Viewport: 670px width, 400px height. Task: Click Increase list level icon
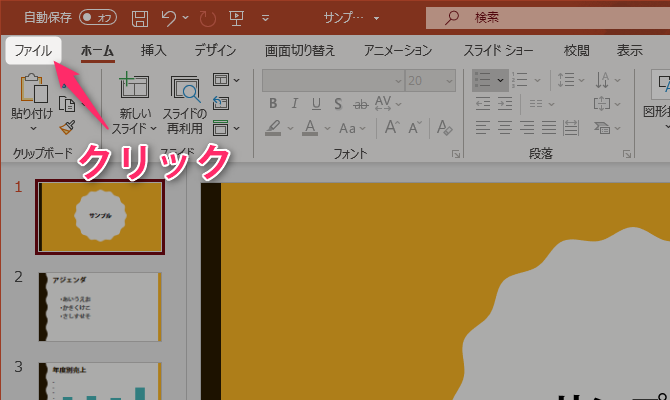click(505, 104)
